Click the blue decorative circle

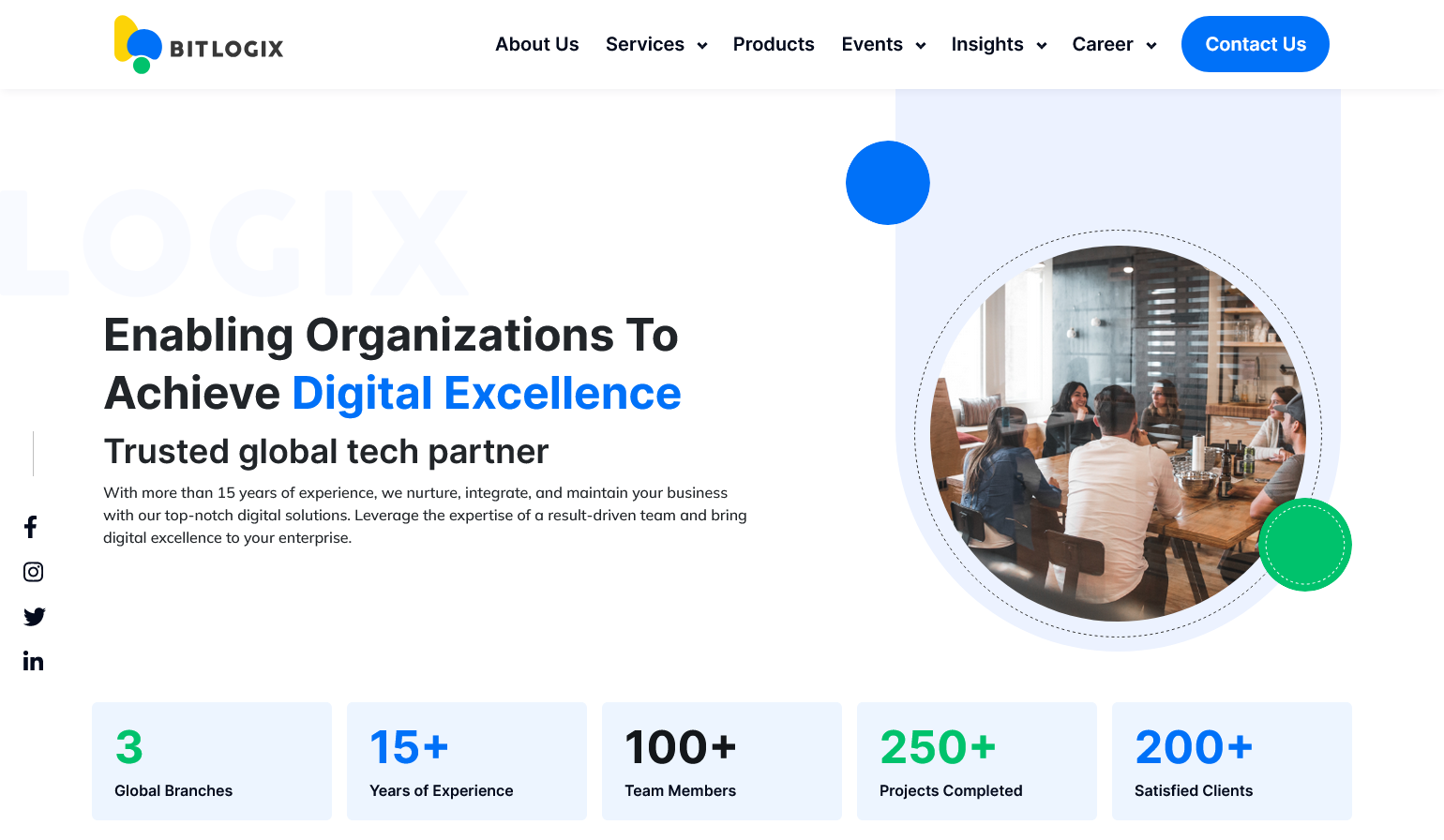[887, 183]
